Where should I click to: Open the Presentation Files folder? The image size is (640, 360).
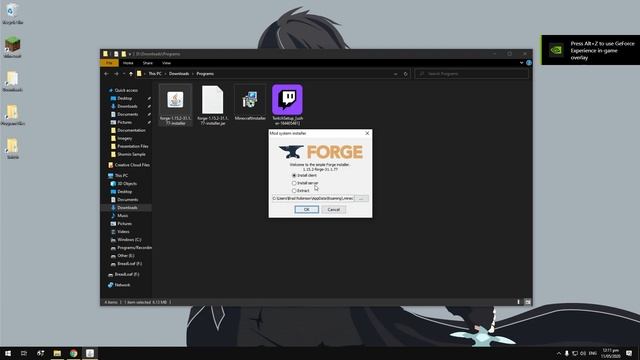click(132, 146)
